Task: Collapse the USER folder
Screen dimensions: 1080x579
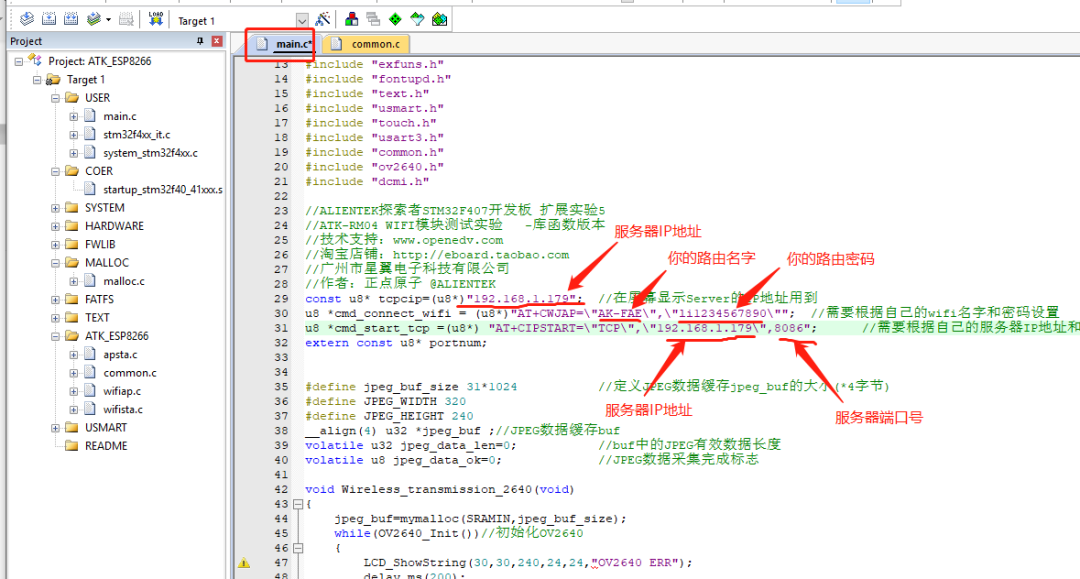Action: [55, 98]
